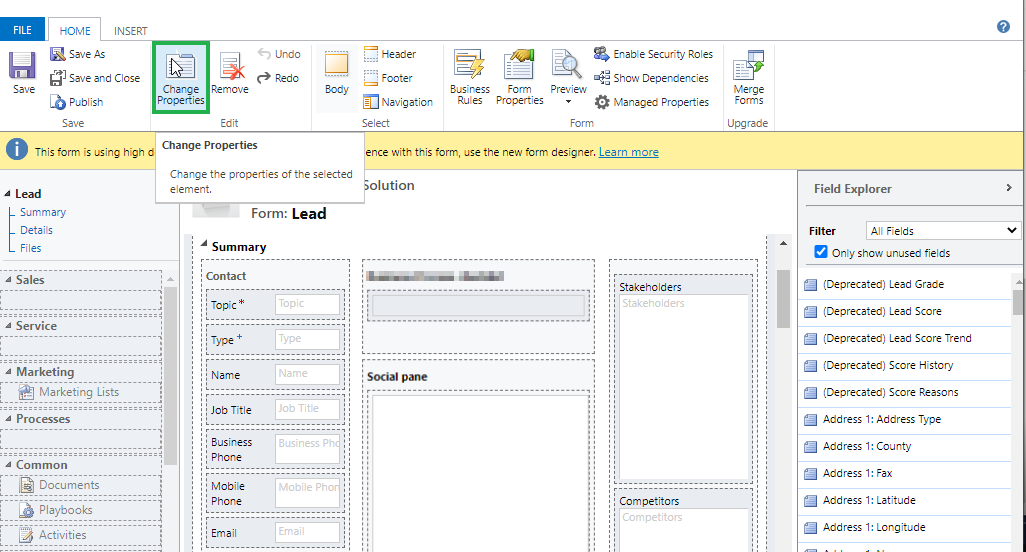Click the Remove icon in Edit group
Viewport: 1026px width, 552px height.
pyautogui.click(x=230, y=68)
